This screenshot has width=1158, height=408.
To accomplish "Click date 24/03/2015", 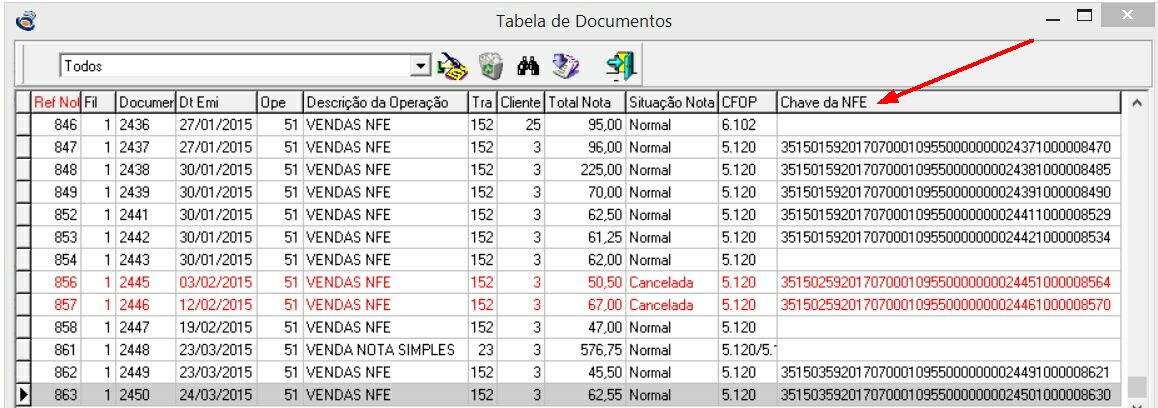I will click(216, 395).
